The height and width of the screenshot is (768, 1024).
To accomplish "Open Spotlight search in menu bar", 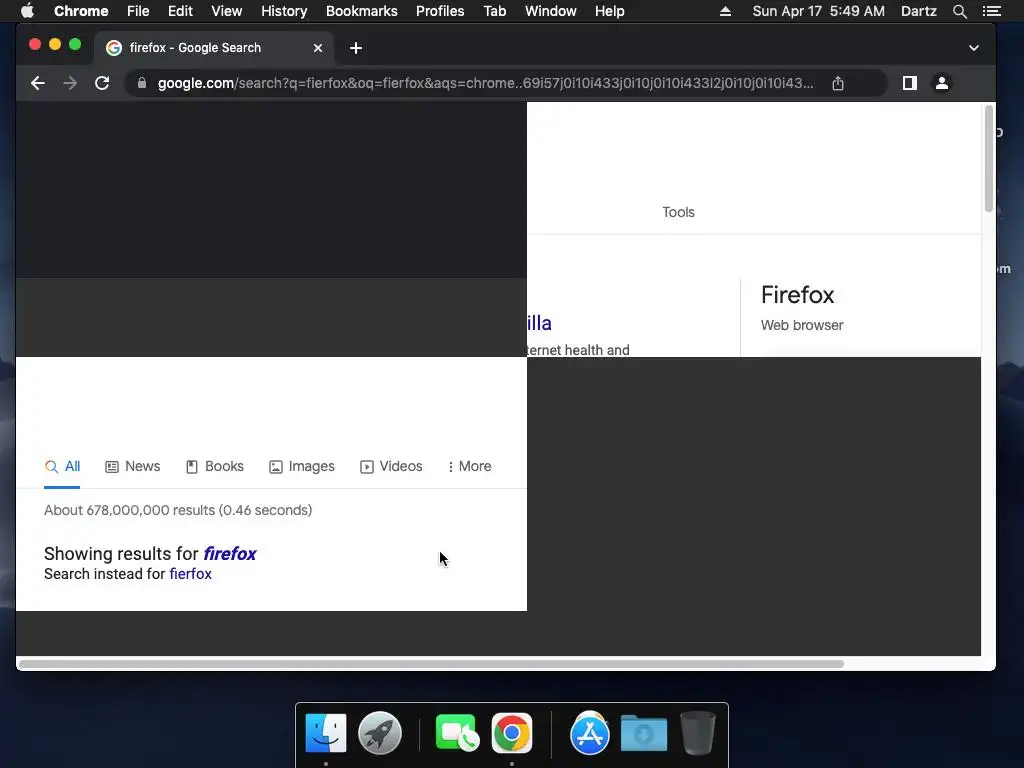I will pyautogui.click(x=960, y=11).
